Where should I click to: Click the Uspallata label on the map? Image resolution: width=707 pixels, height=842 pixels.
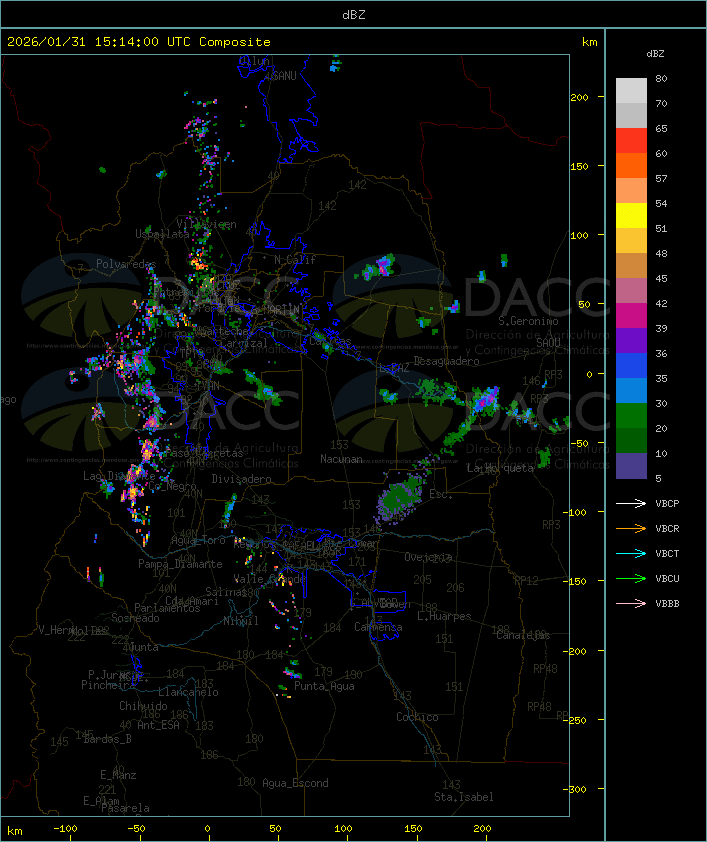162,234
